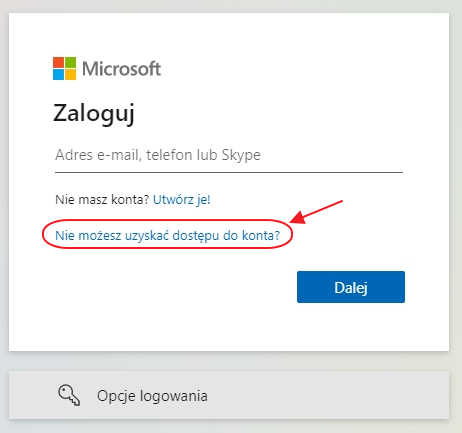
Task: Click the red oval outline around the link
Action: (167, 220)
